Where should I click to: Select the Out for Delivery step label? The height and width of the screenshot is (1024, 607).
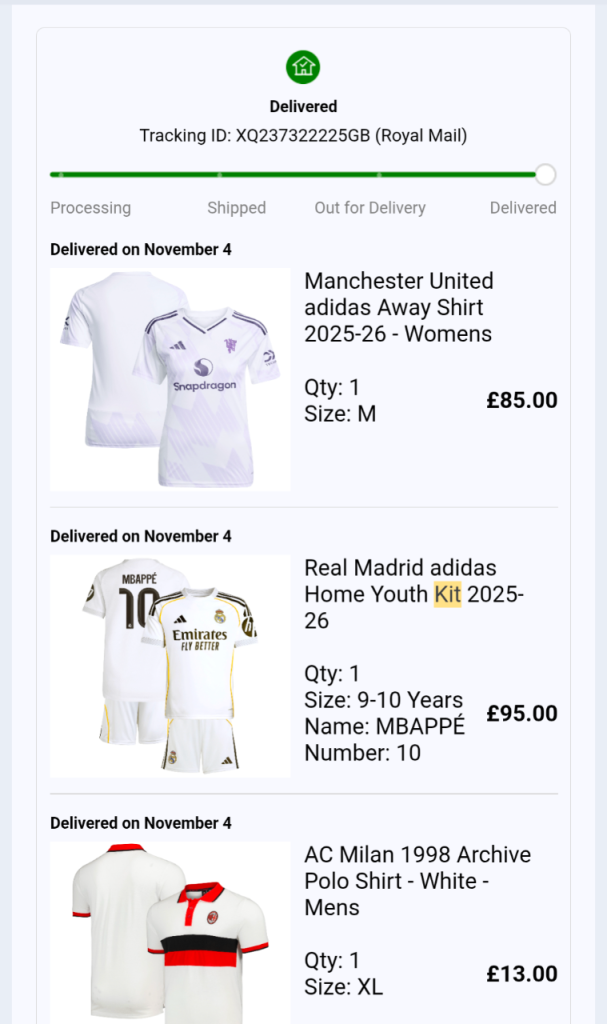click(370, 208)
